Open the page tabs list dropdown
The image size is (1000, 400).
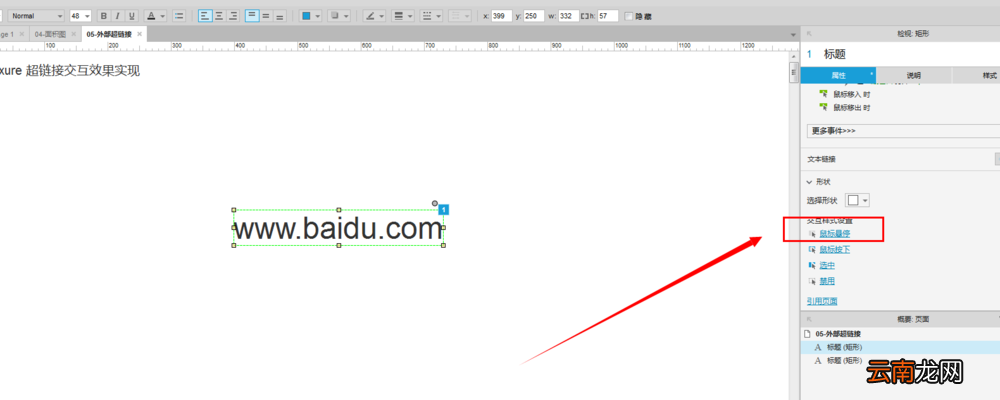[793, 34]
